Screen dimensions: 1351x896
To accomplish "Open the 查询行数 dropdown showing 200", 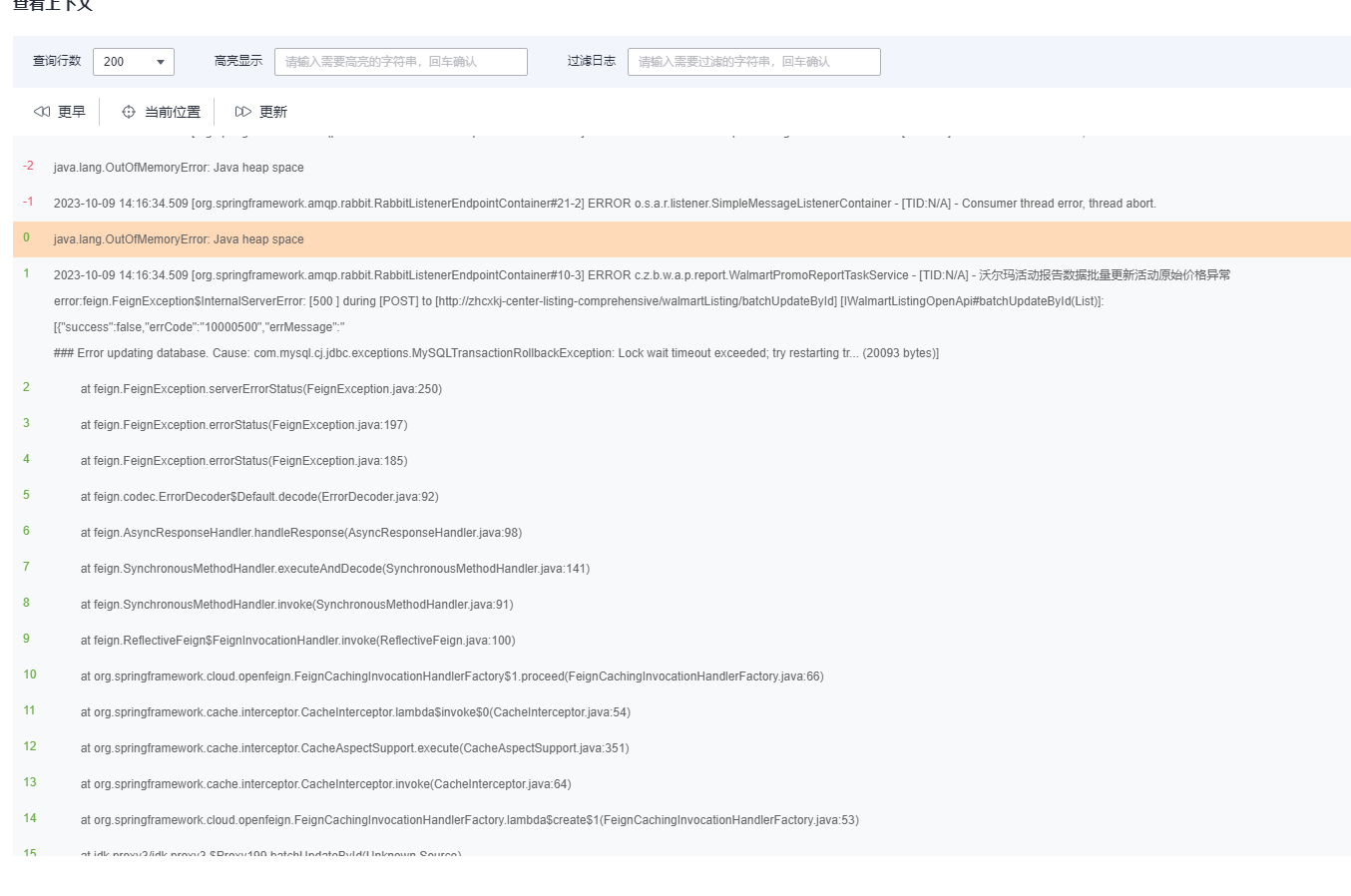I will point(134,62).
